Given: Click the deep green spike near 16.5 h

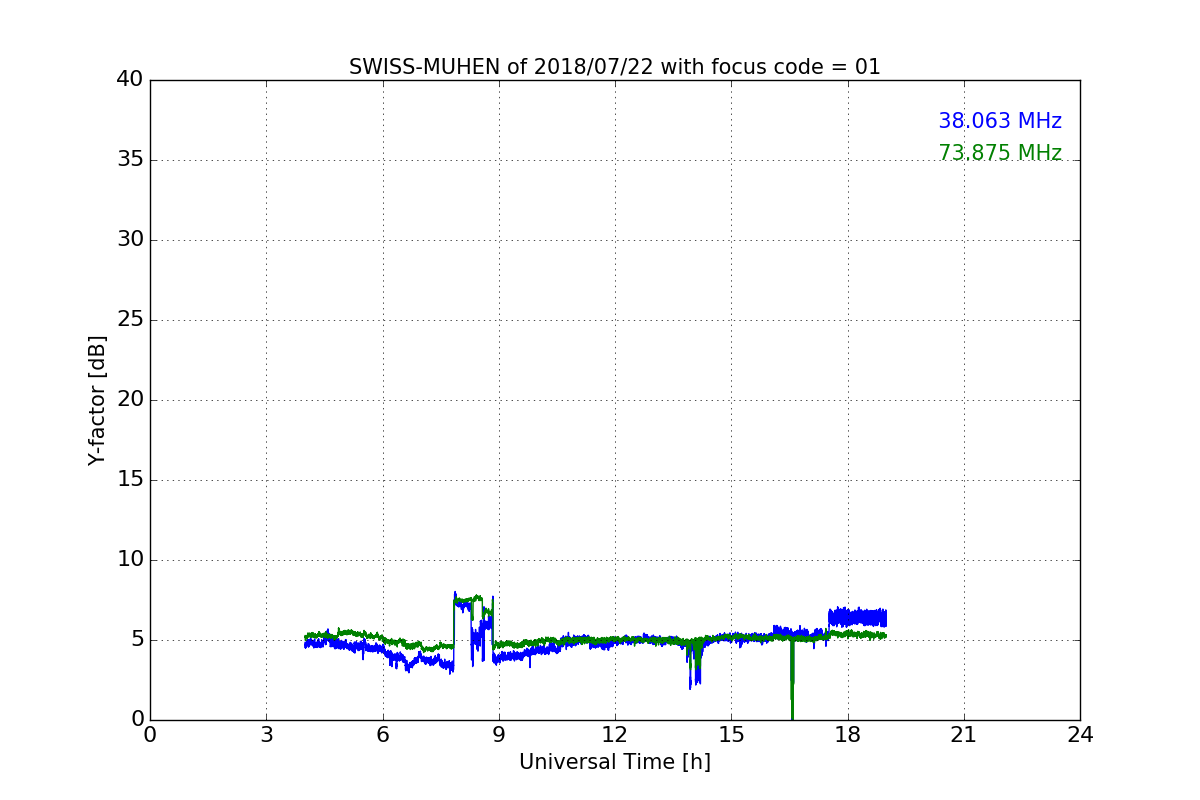Looking at the screenshot, I should pos(792,680).
